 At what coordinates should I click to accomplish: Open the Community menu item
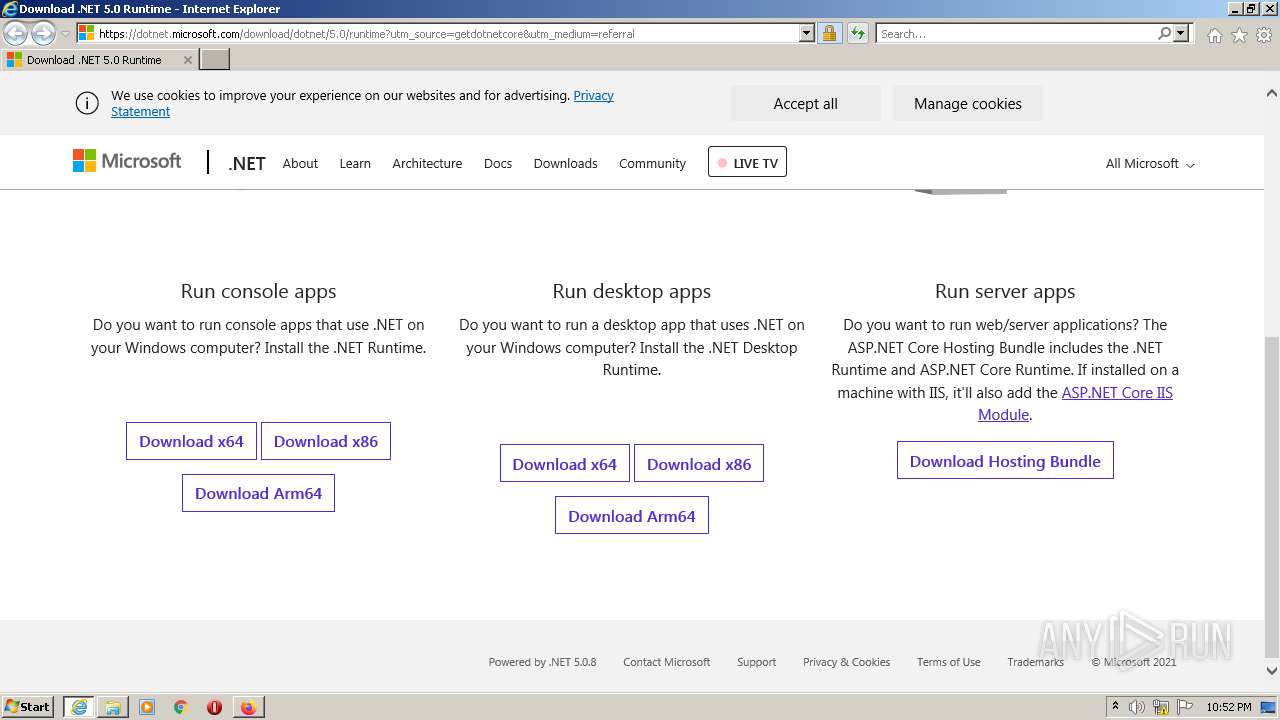(652, 163)
